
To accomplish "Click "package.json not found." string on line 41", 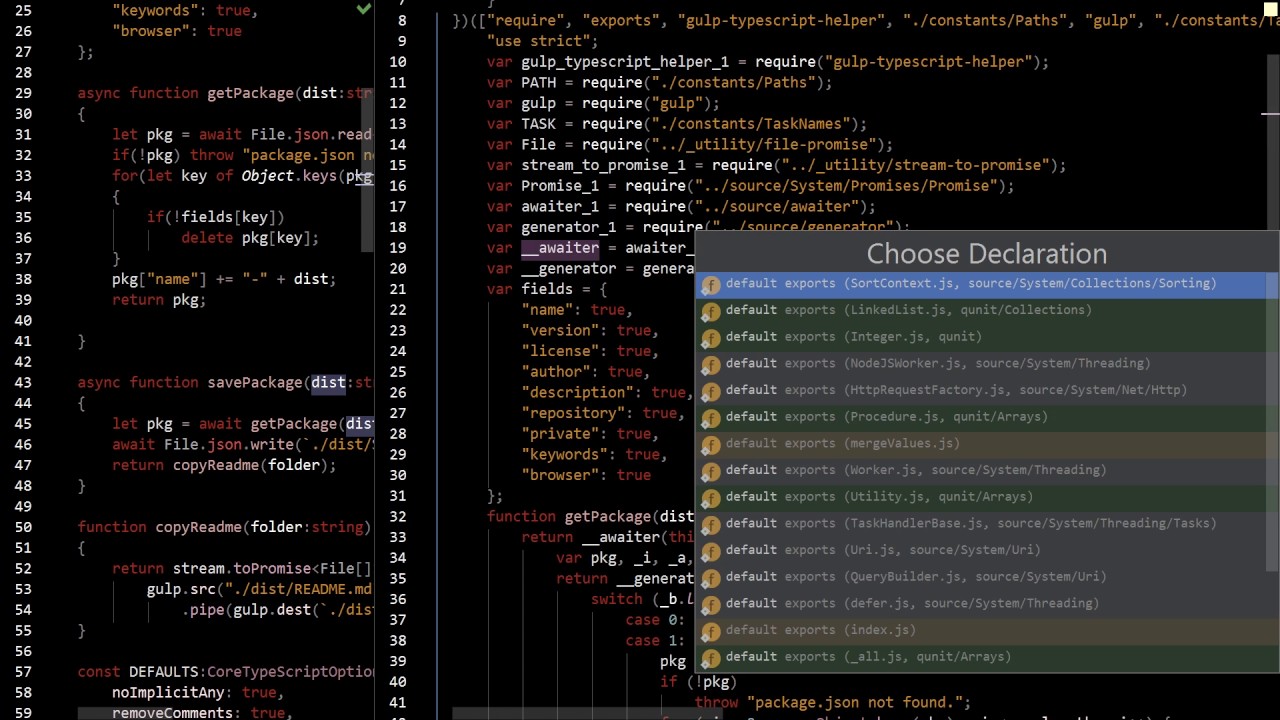I will click(x=855, y=703).
